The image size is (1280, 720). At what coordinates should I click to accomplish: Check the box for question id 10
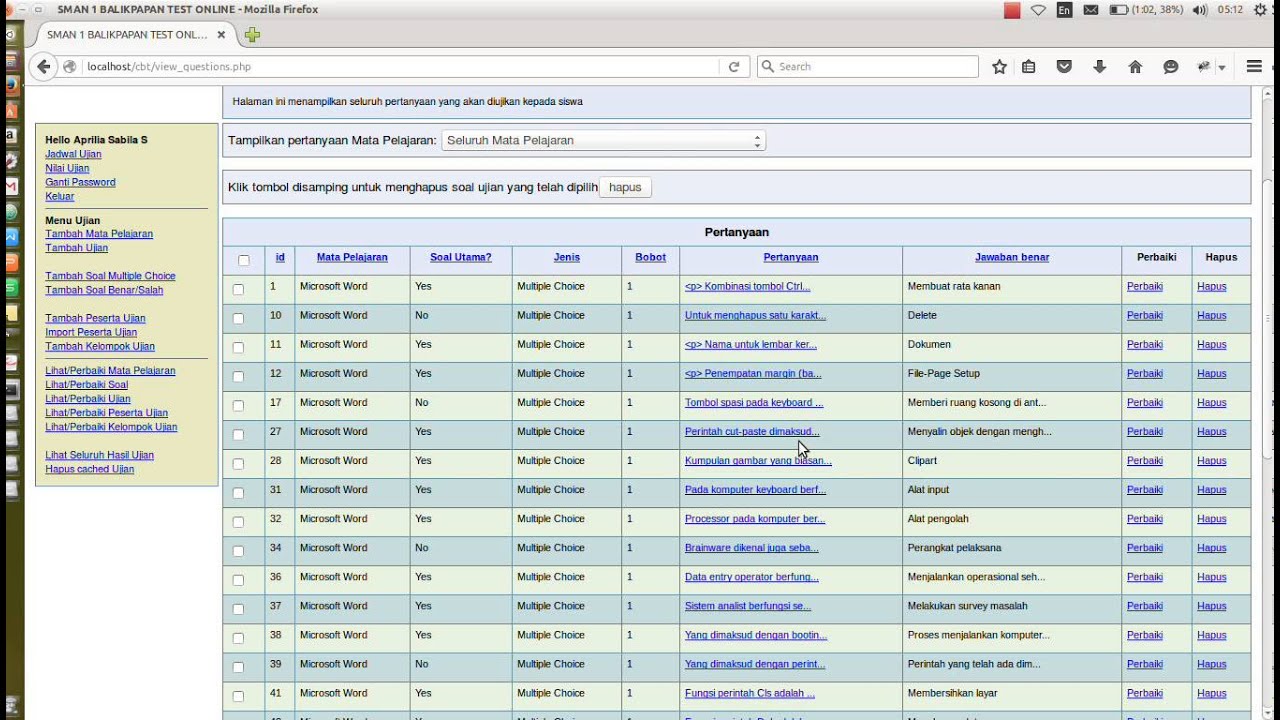(238, 318)
